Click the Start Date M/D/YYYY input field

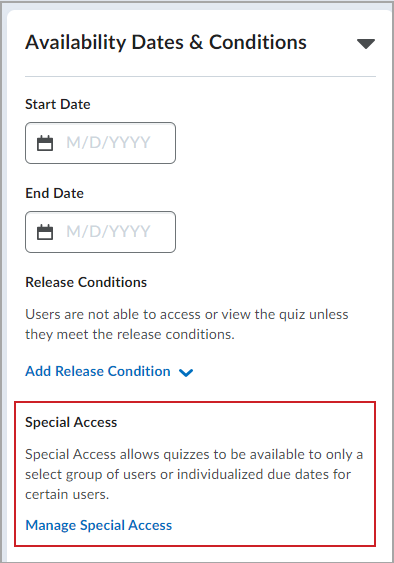pos(100,143)
